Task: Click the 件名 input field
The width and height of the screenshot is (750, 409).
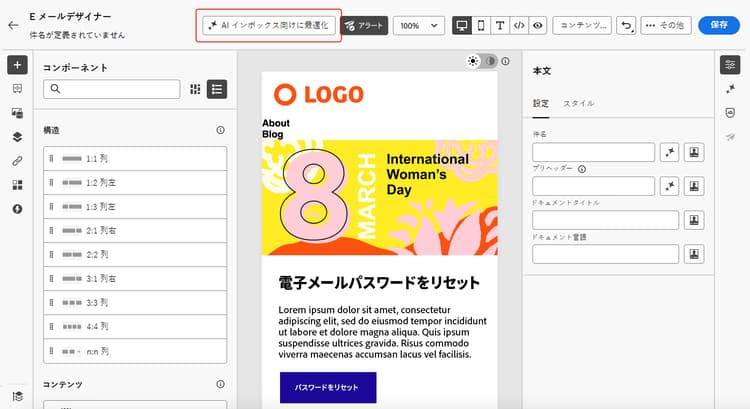Action: pos(593,152)
